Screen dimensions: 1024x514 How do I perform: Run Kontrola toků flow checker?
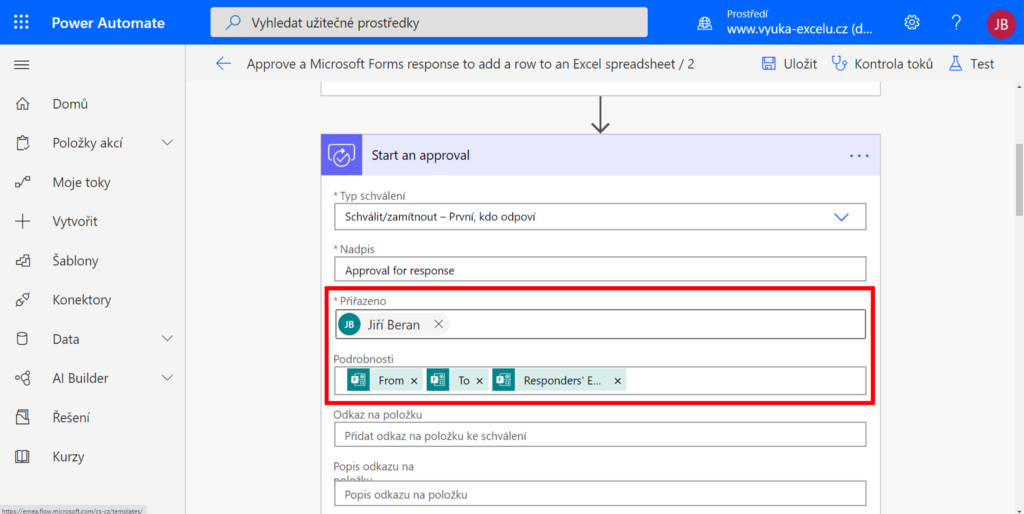[x=882, y=64]
